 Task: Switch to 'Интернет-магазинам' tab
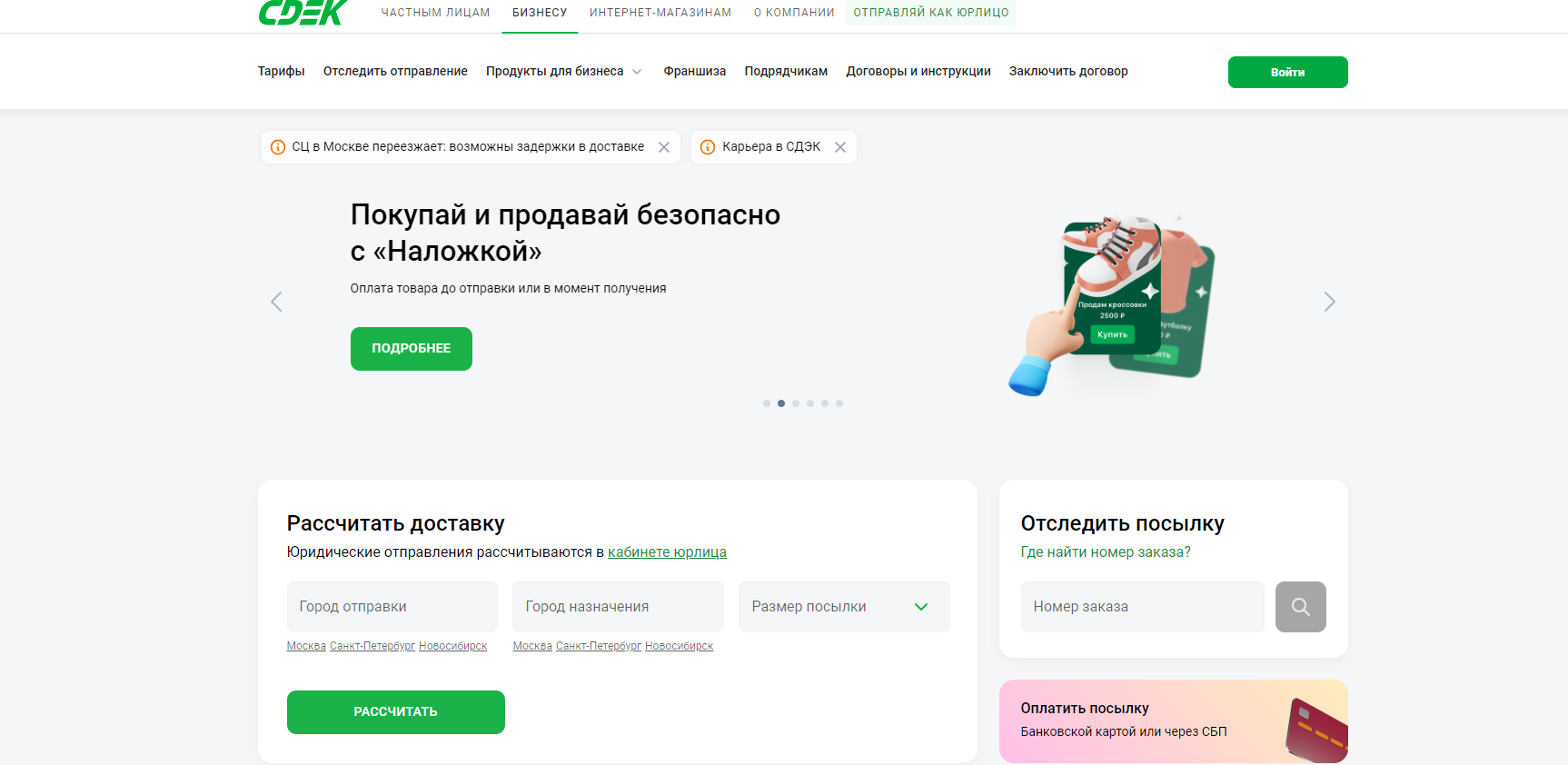[660, 13]
